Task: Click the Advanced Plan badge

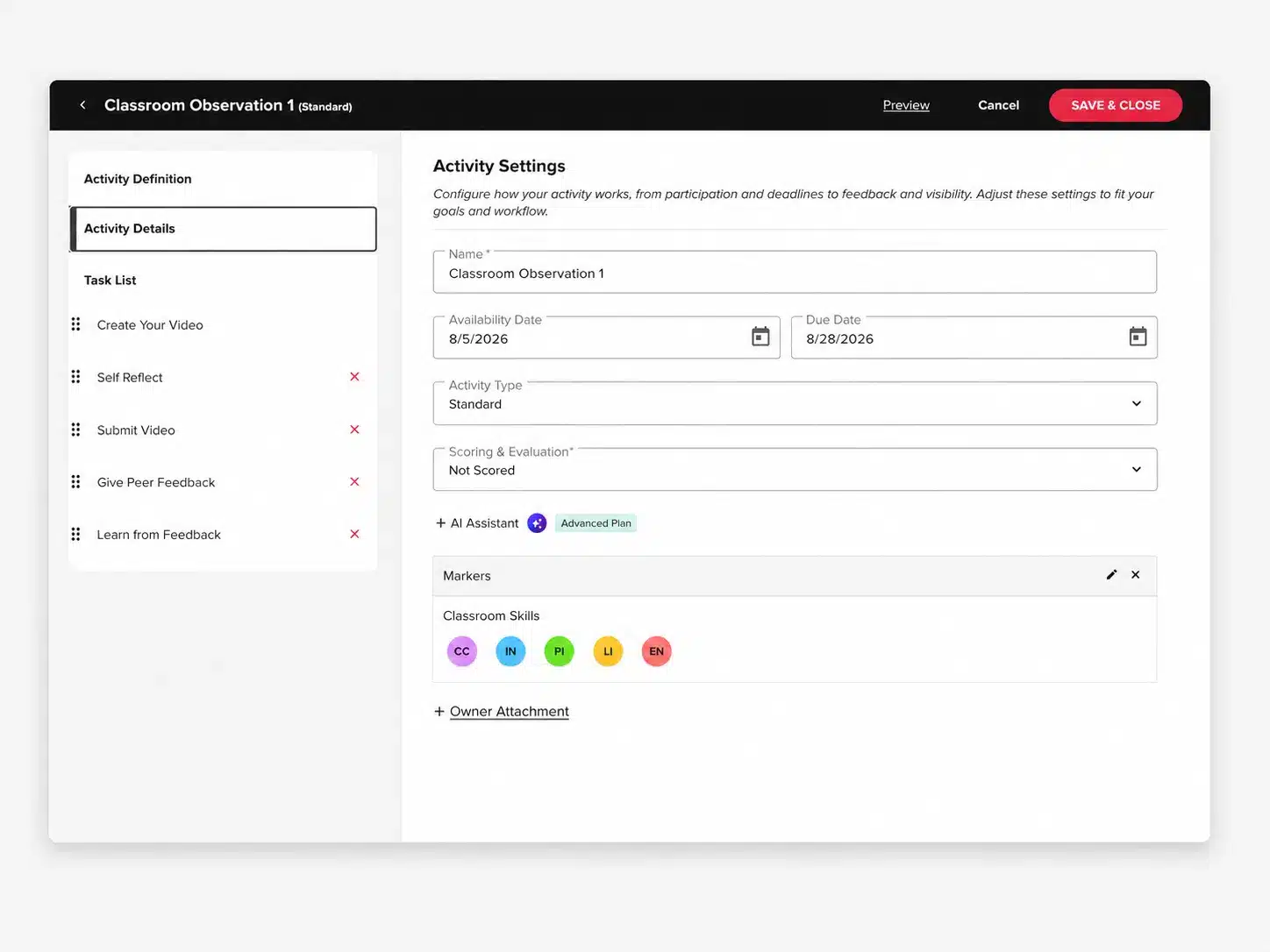Action: [x=596, y=523]
